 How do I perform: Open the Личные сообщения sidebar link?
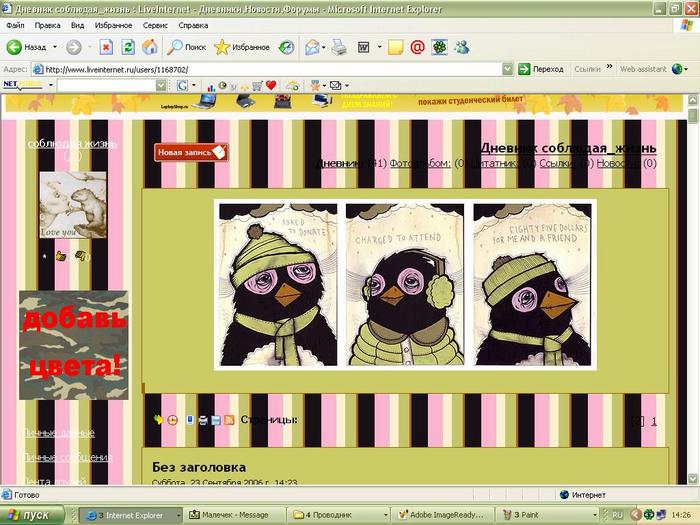[67, 457]
